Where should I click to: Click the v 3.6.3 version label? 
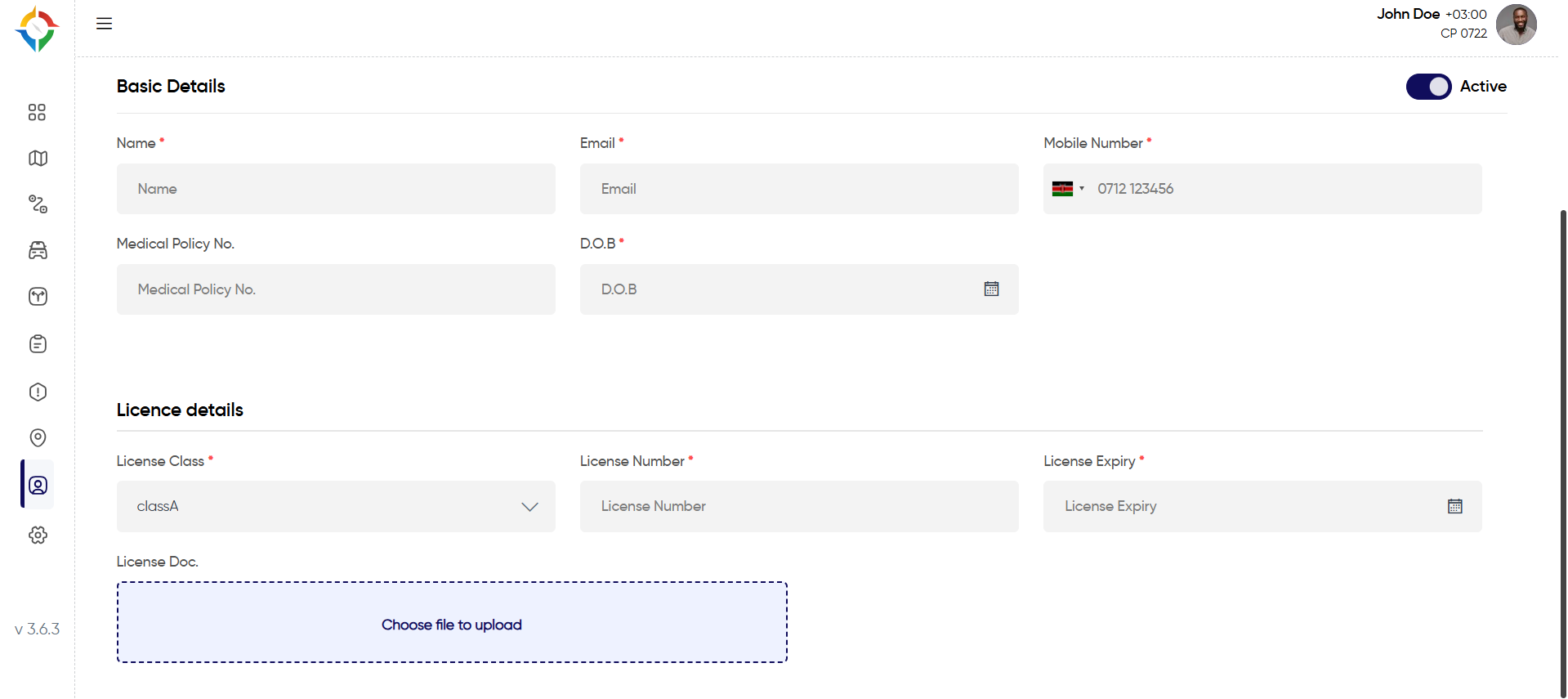pos(37,630)
